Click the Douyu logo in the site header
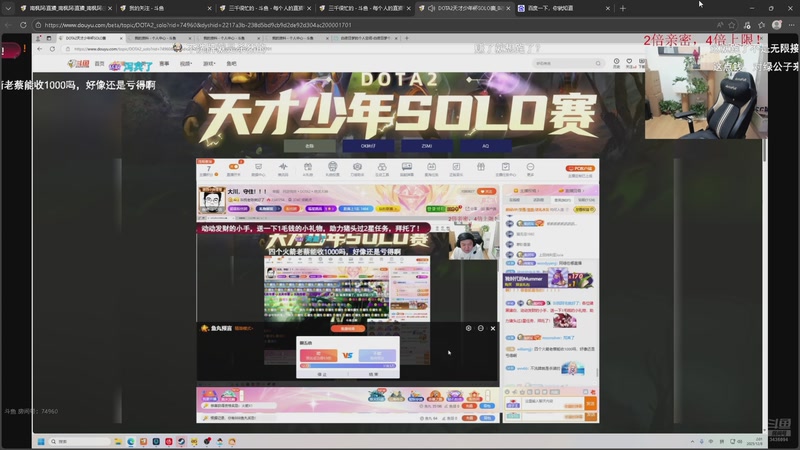Viewport: 800px width, 450px height. pyautogui.click(x=78, y=63)
